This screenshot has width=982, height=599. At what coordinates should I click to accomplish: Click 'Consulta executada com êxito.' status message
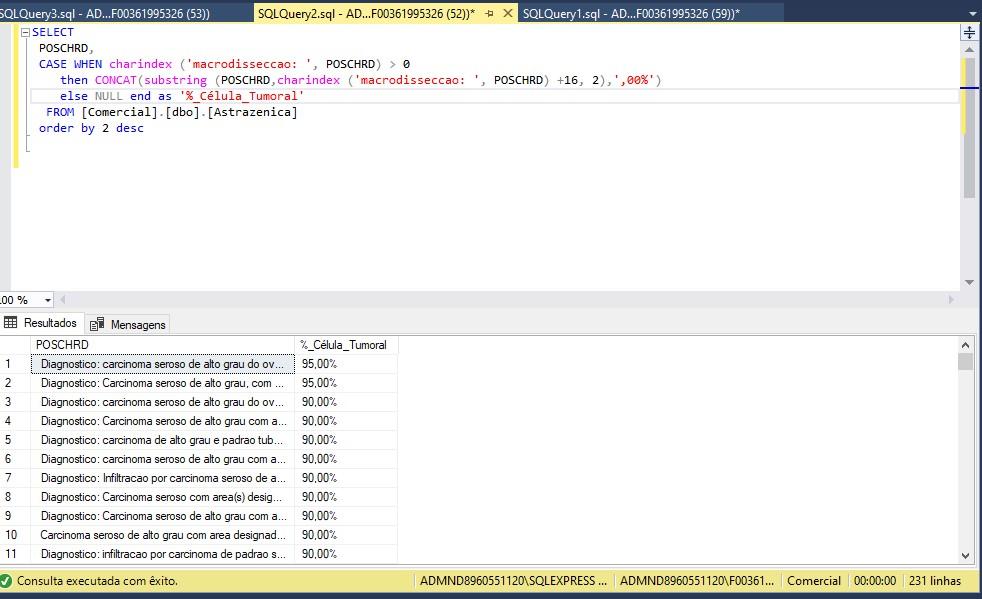tap(97, 581)
